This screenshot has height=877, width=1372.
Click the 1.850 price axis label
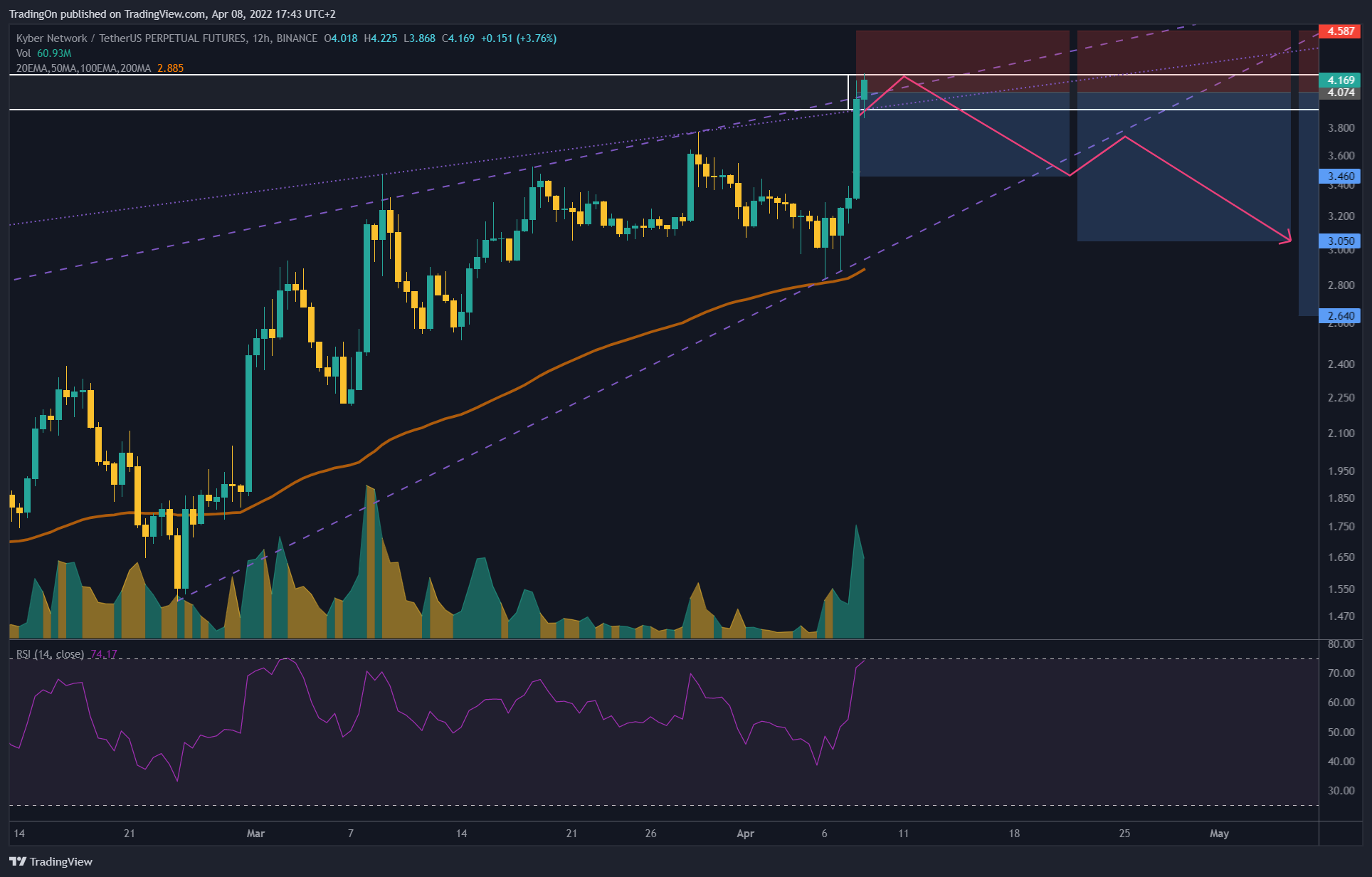[1341, 498]
